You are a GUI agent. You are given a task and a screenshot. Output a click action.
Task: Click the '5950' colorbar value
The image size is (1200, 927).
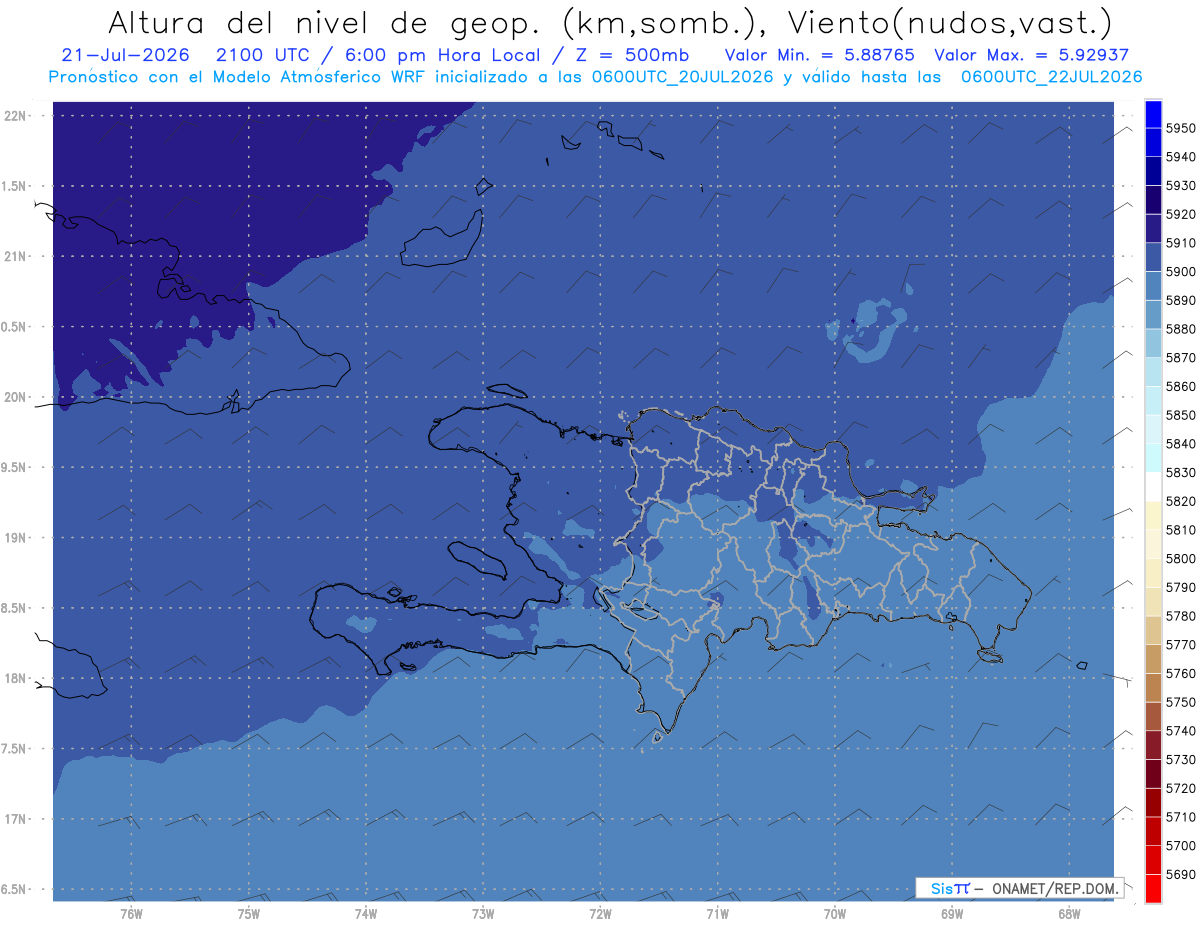pyautogui.click(x=1180, y=128)
